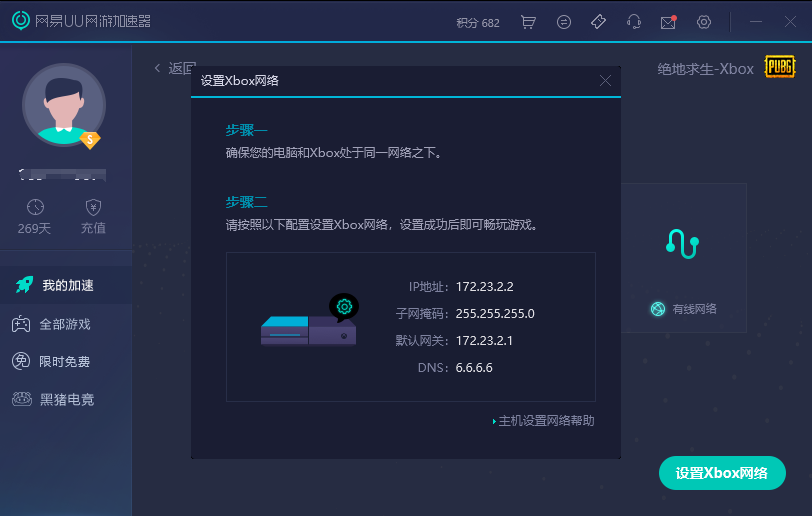Open customer service headset icon
The image size is (812, 516).
click(x=633, y=22)
